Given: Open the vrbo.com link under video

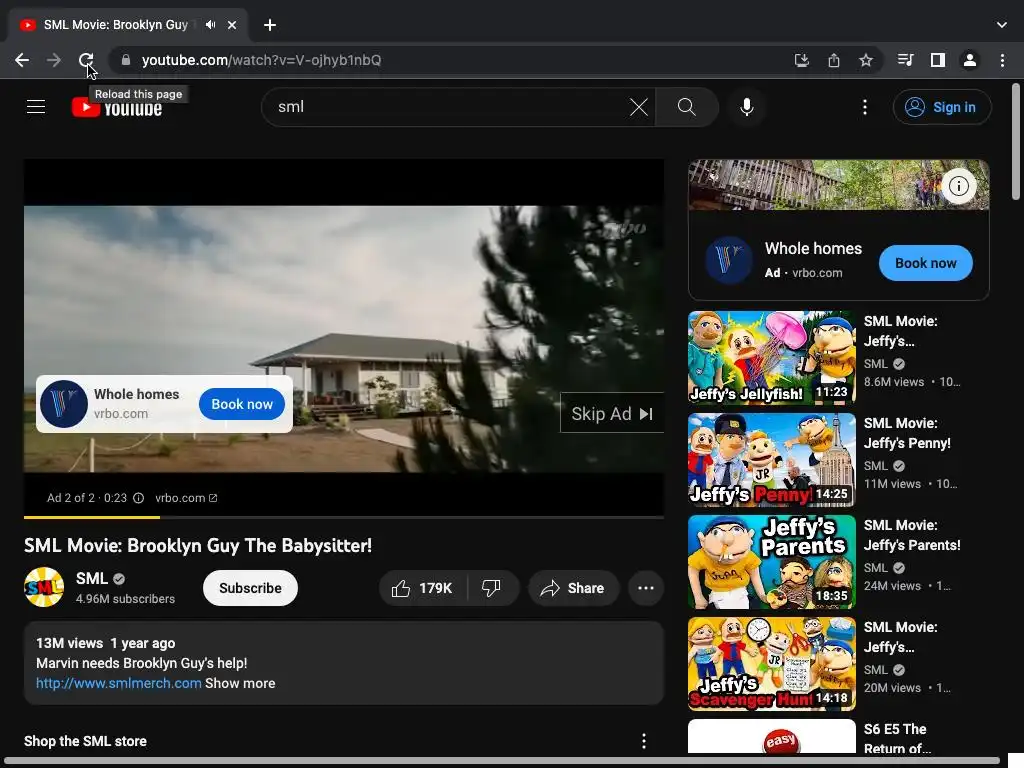Looking at the screenshot, I should tap(186, 498).
